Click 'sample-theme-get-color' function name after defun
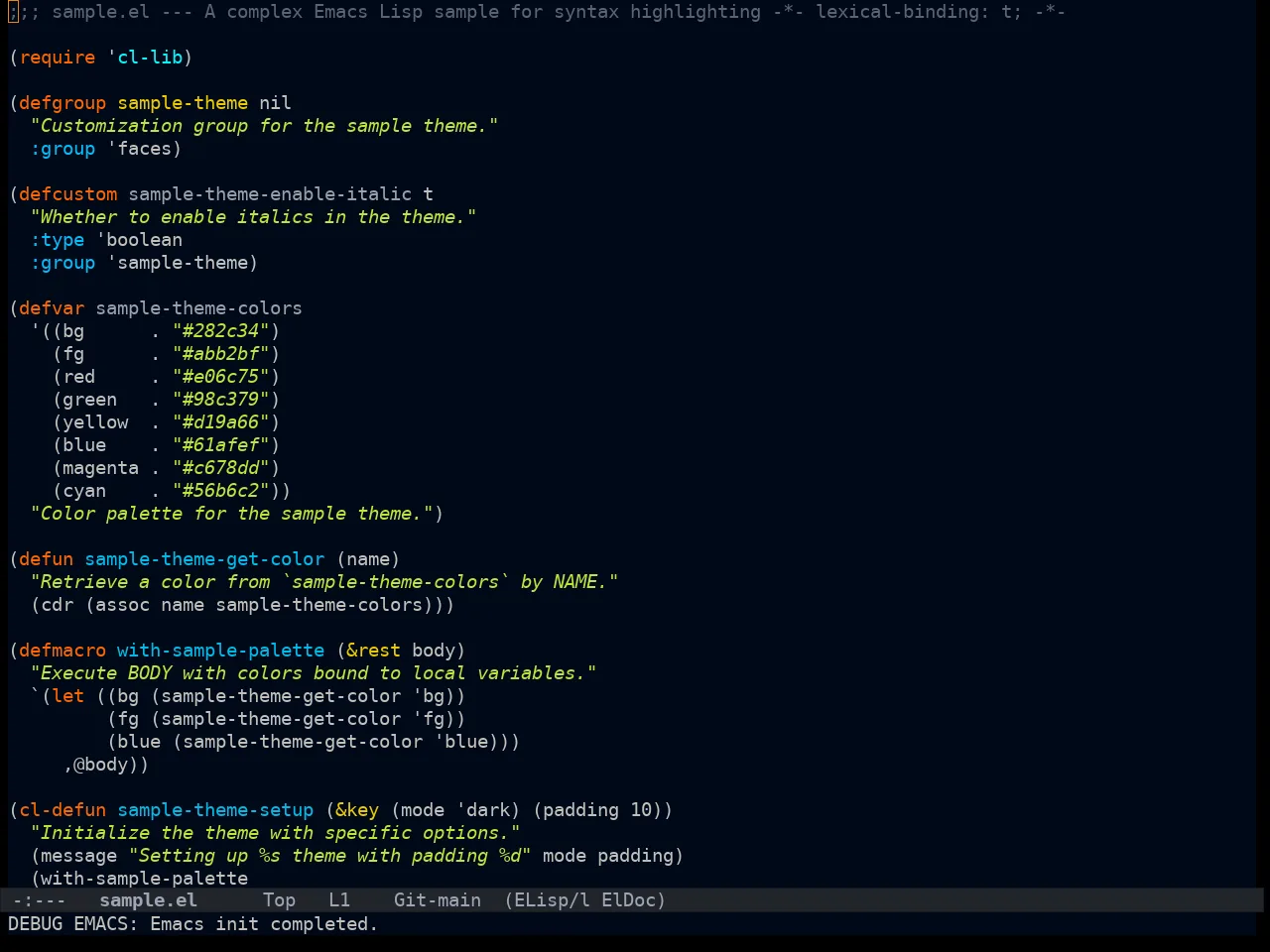 204,559
